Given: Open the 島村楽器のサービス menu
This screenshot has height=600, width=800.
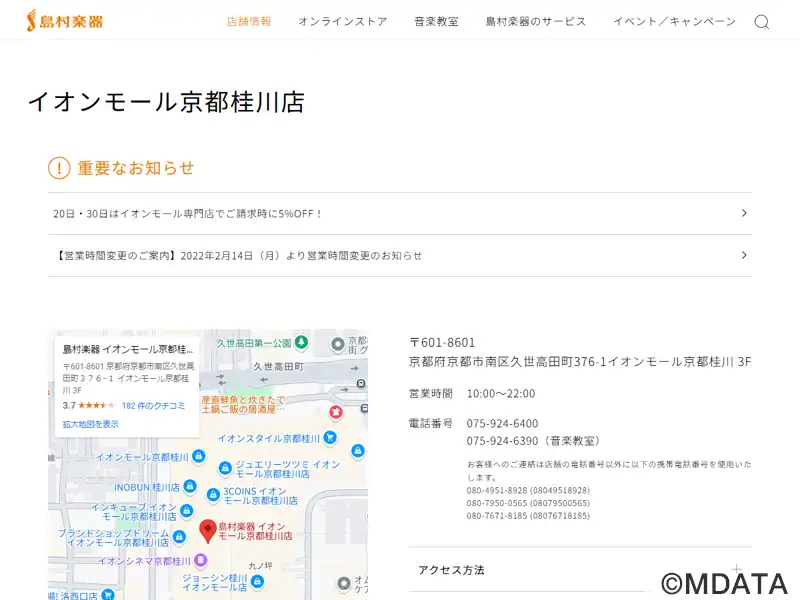Looking at the screenshot, I should point(535,21).
